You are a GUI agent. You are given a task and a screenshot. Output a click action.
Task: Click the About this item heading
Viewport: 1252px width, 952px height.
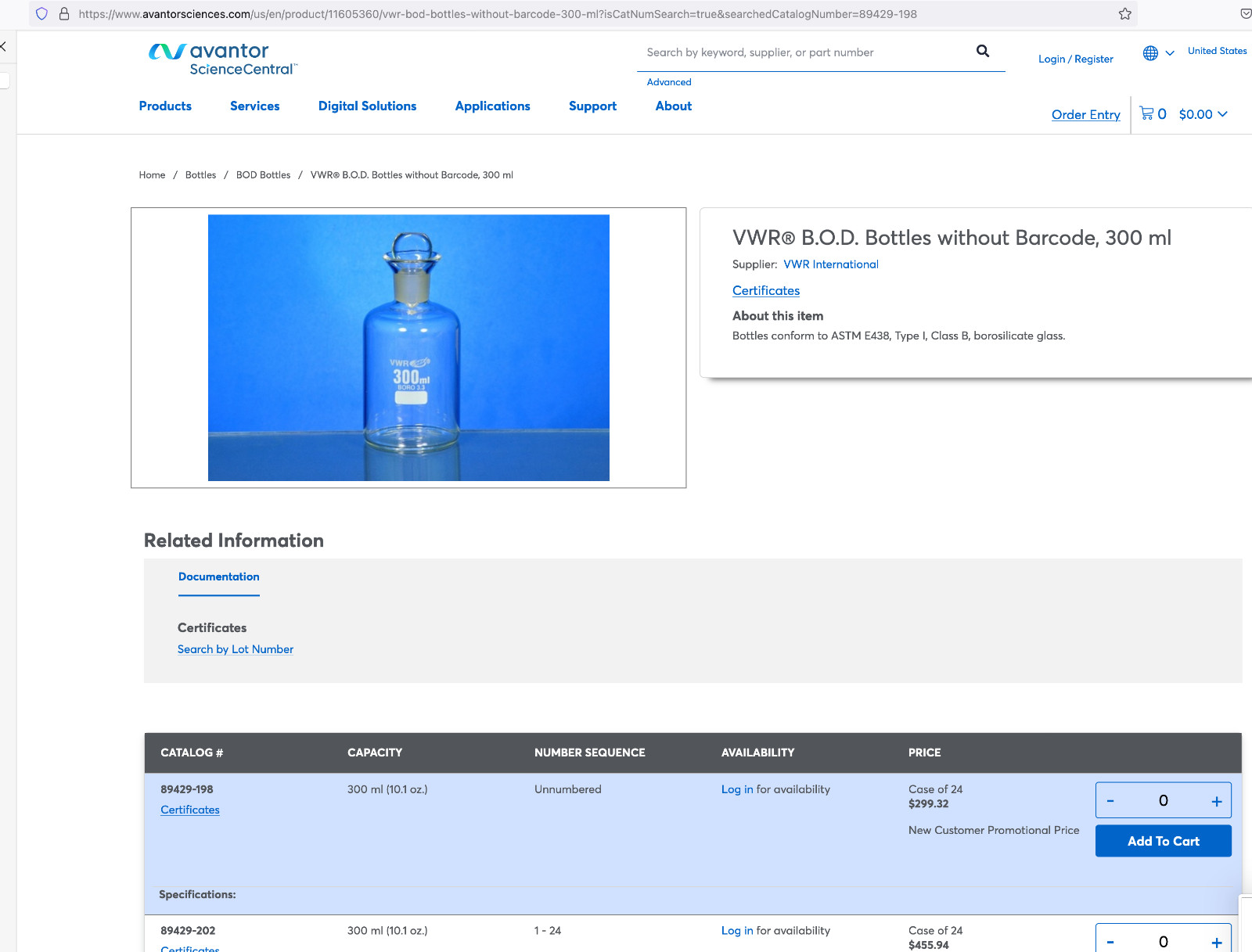[x=778, y=316]
